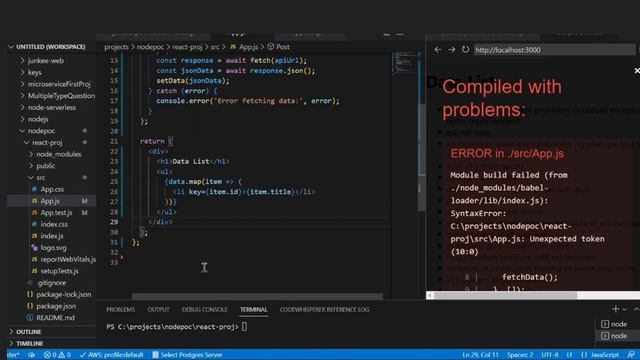Click src in breadcrumb path
Screen dimensions: 640x360
[215, 47]
